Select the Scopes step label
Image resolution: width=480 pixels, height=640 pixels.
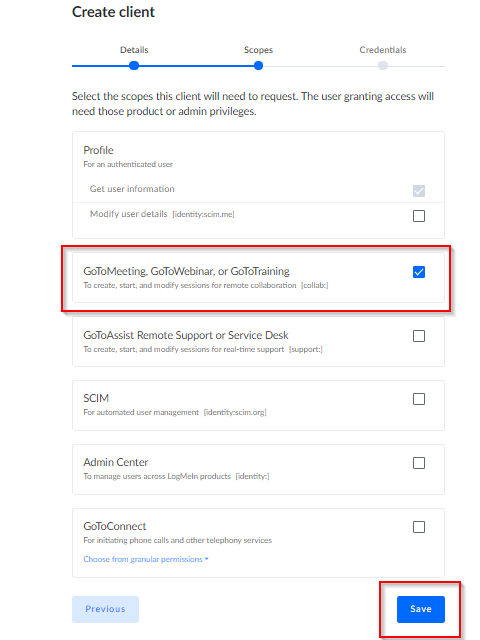click(x=258, y=50)
